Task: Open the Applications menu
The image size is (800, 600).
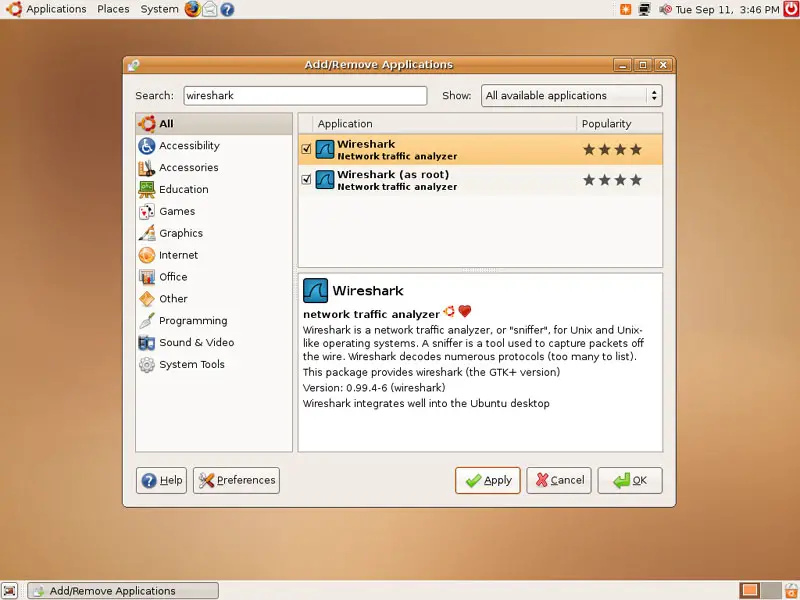Action: click(56, 9)
